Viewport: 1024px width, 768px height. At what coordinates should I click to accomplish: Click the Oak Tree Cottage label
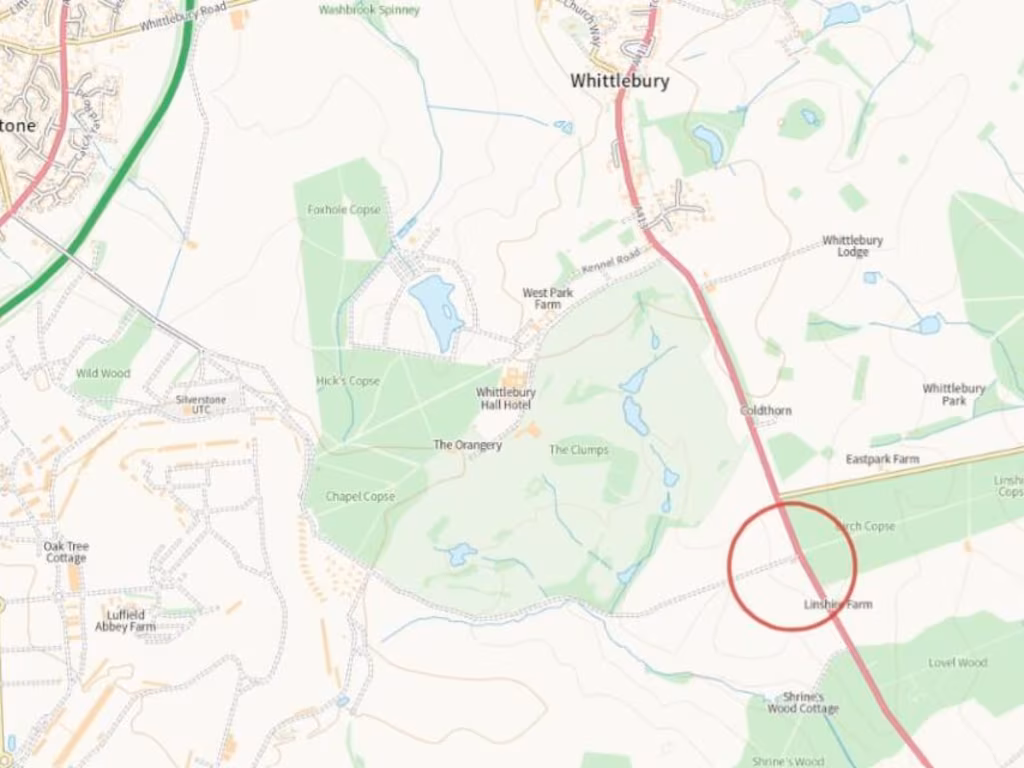pos(66,552)
